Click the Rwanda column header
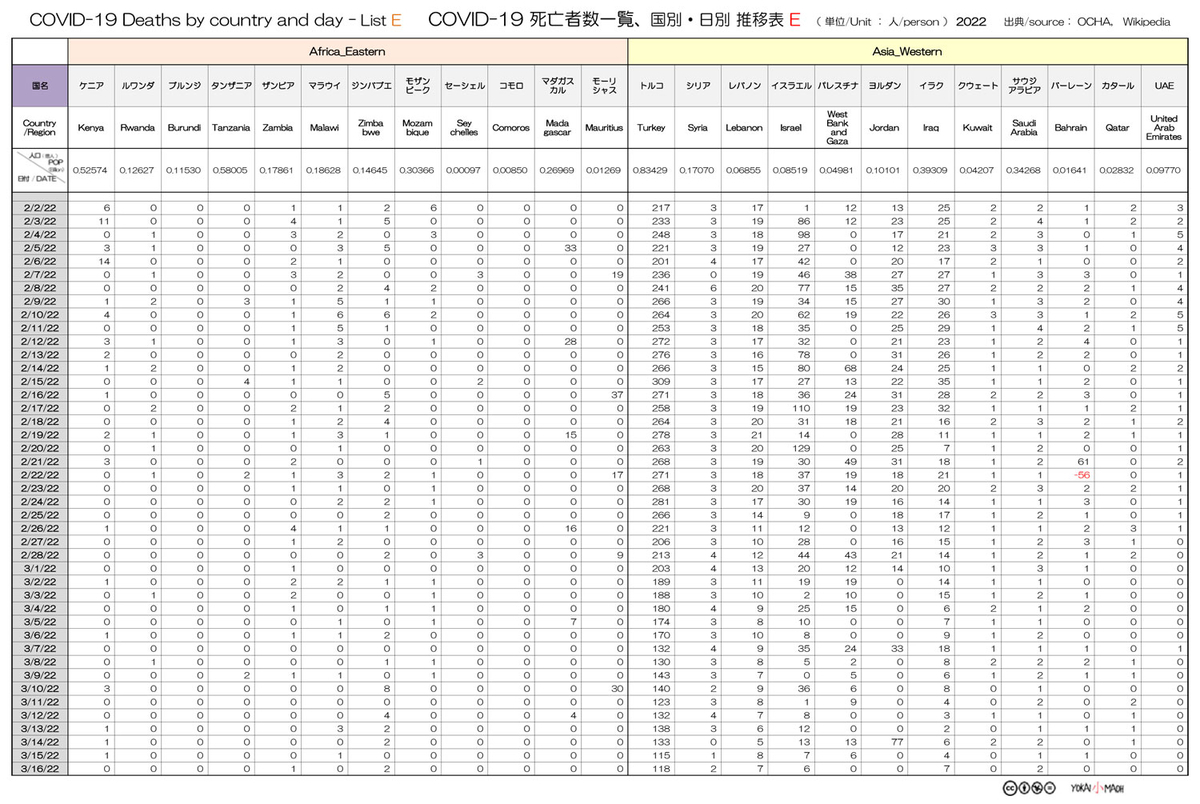The image size is (1200, 804). pos(137,128)
